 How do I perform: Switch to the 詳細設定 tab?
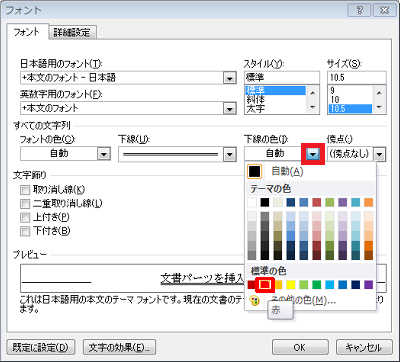click(x=72, y=33)
